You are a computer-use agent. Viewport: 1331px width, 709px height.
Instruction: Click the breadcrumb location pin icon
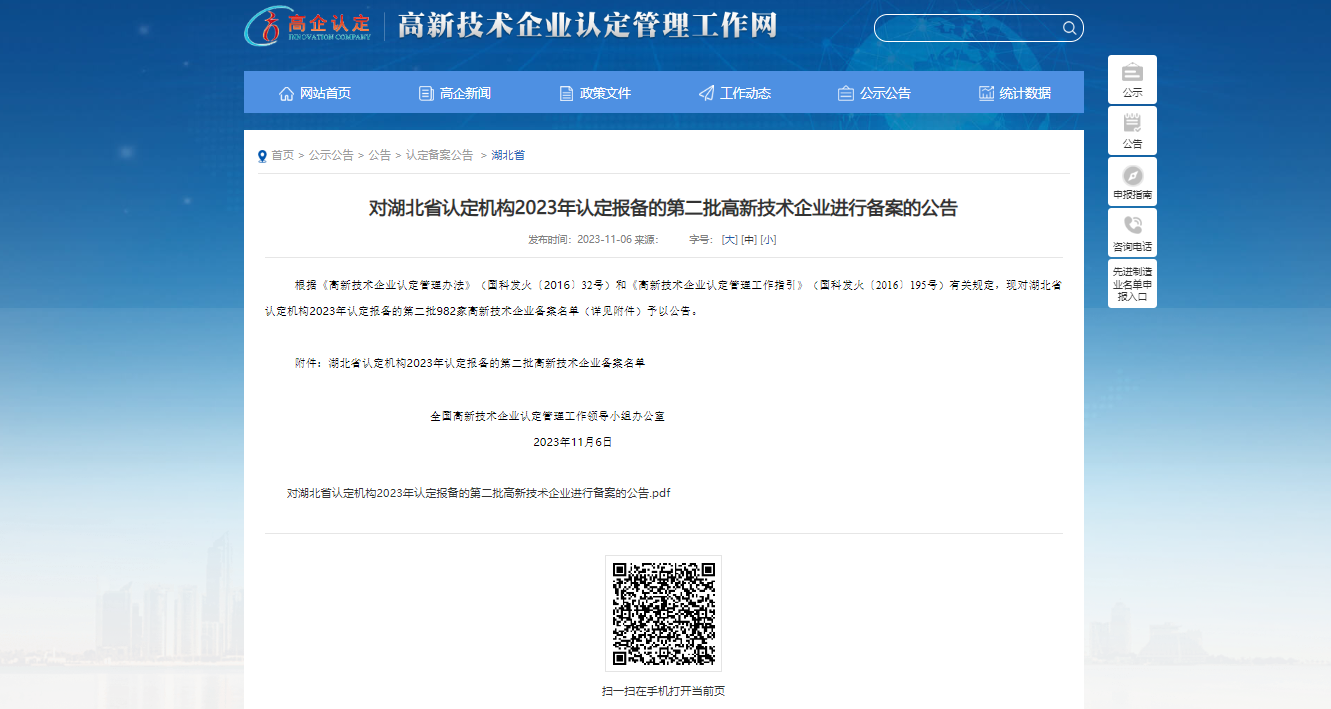coord(262,156)
